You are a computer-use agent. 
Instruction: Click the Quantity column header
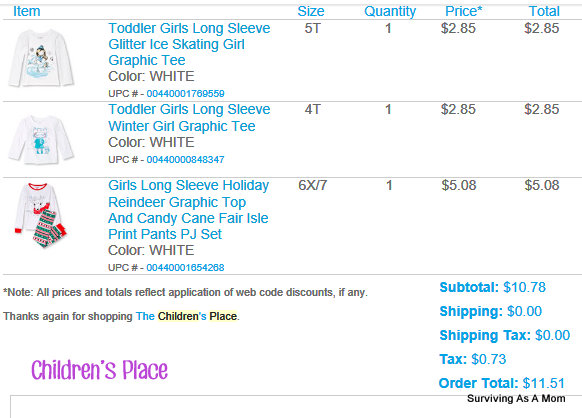(x=390, y=12)
